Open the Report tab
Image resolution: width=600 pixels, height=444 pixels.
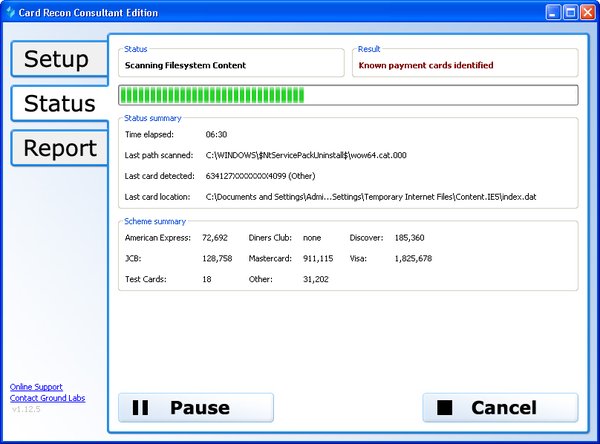pos(60,148)
